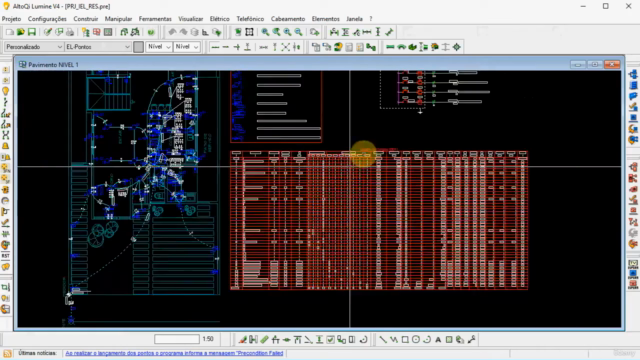Viewport: 640px width, 360px height.
Task: Click the vertical dimension measurement icon
Action: 378,32
